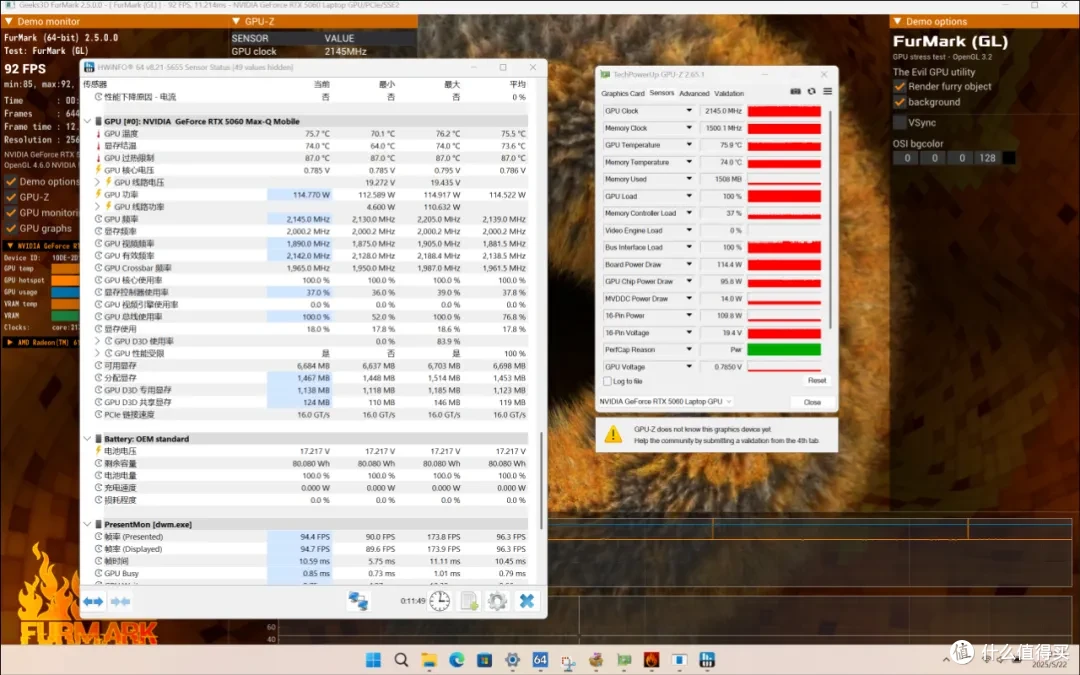Viewport: 1080px width, 675px height.
Task: Launch Microsoft Edge from taskbar
Action: (x=457, y=660)
